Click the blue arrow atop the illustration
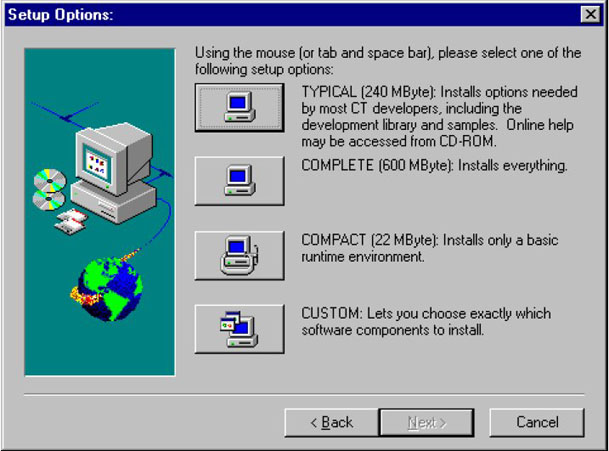The width and height of the screenshot is (609, 451). click(64, 113)
